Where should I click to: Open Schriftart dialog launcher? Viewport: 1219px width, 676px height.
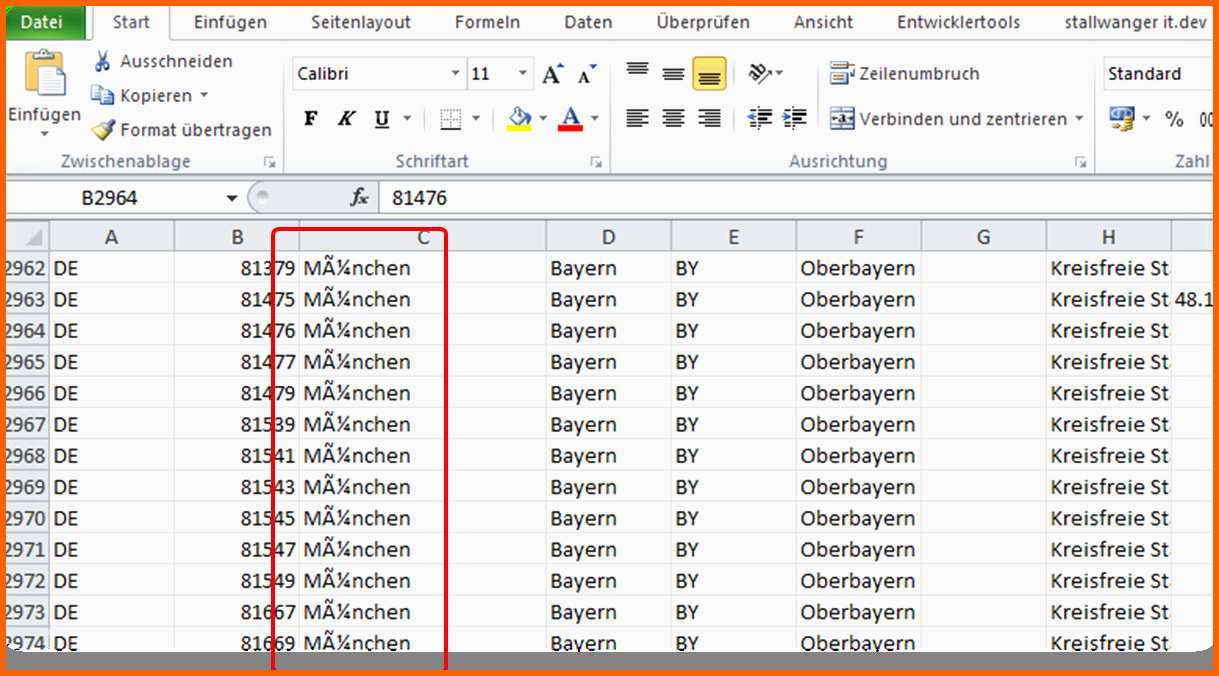tap(596, 162)
